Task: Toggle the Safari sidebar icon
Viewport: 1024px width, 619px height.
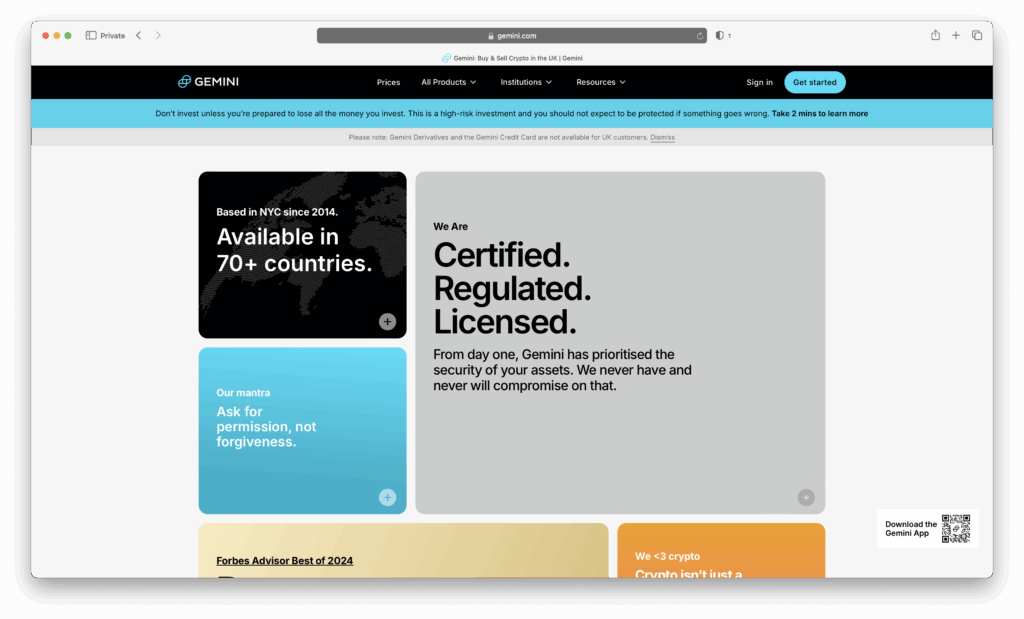Action: pos(91,35)
